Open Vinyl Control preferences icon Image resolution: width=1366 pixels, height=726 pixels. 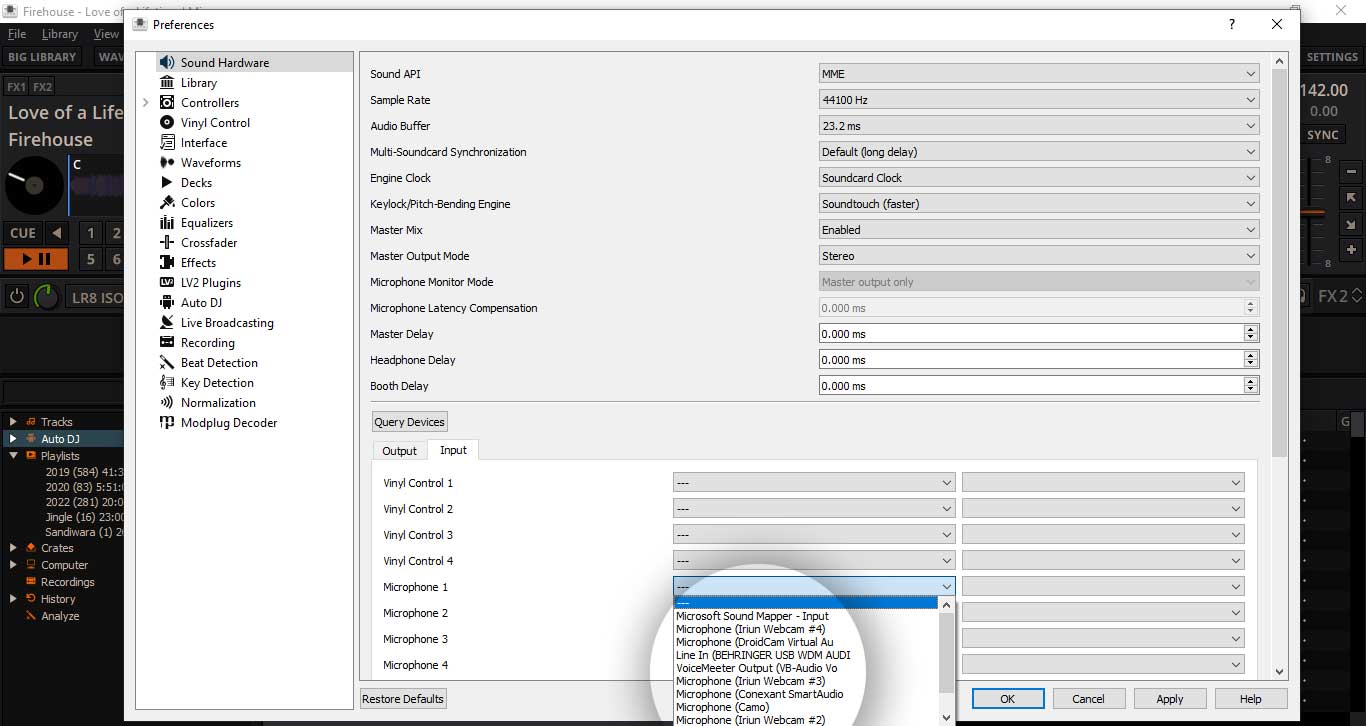click(x=167, y=123)
